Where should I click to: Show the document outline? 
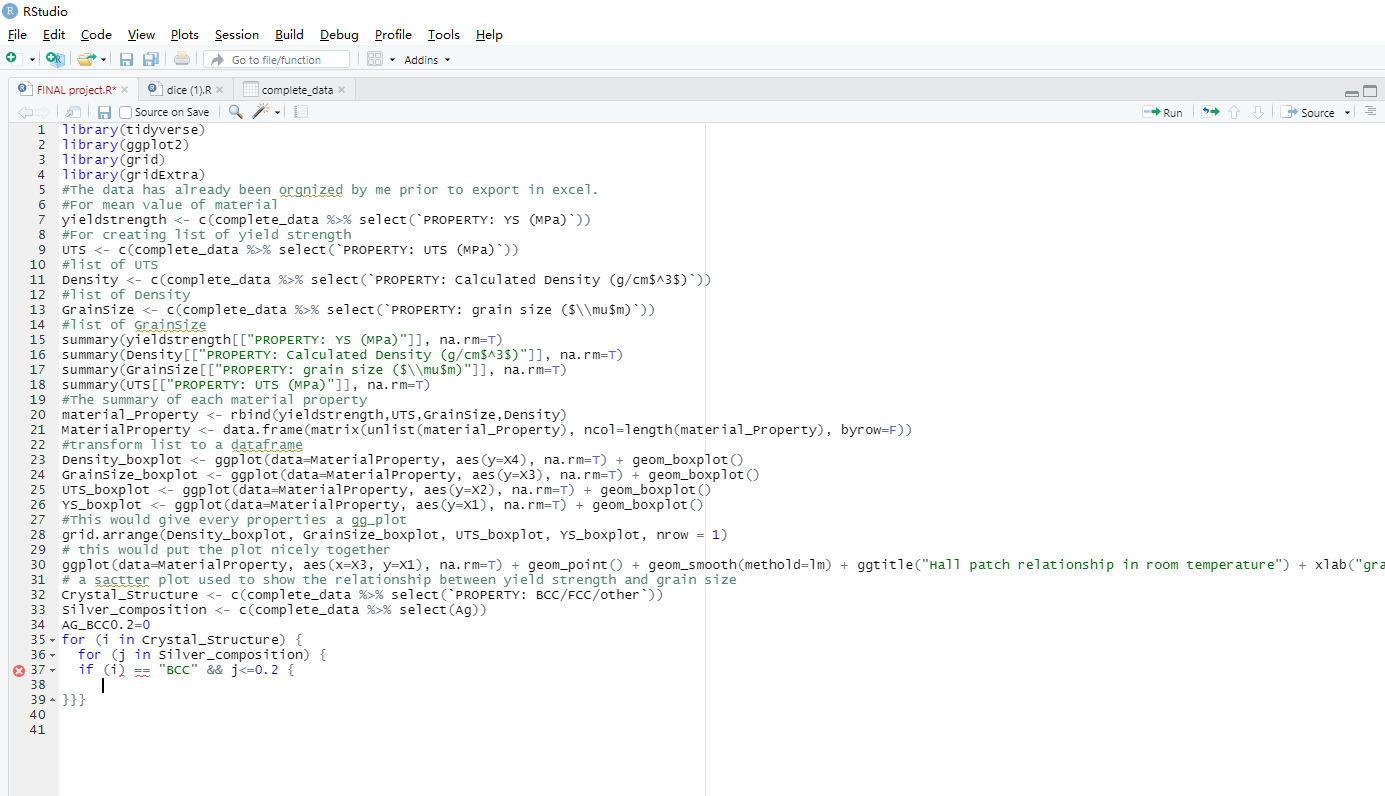1370,112
